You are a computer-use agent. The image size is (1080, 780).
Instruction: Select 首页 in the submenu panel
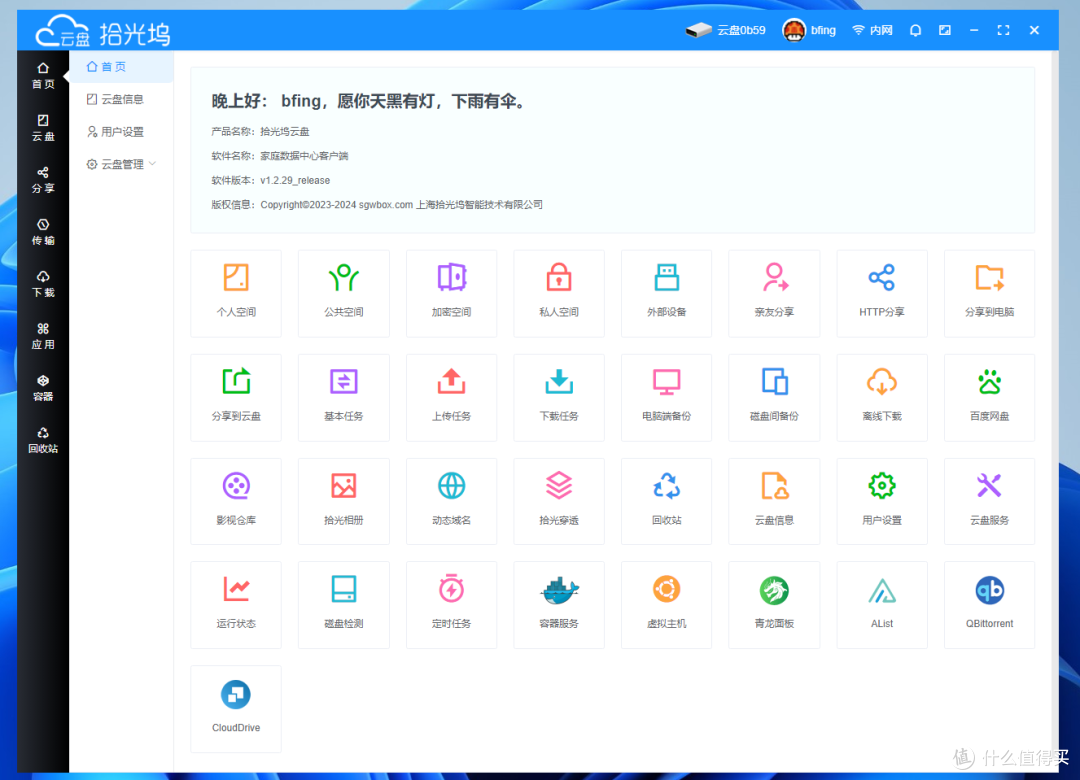[x=121, y=67]
